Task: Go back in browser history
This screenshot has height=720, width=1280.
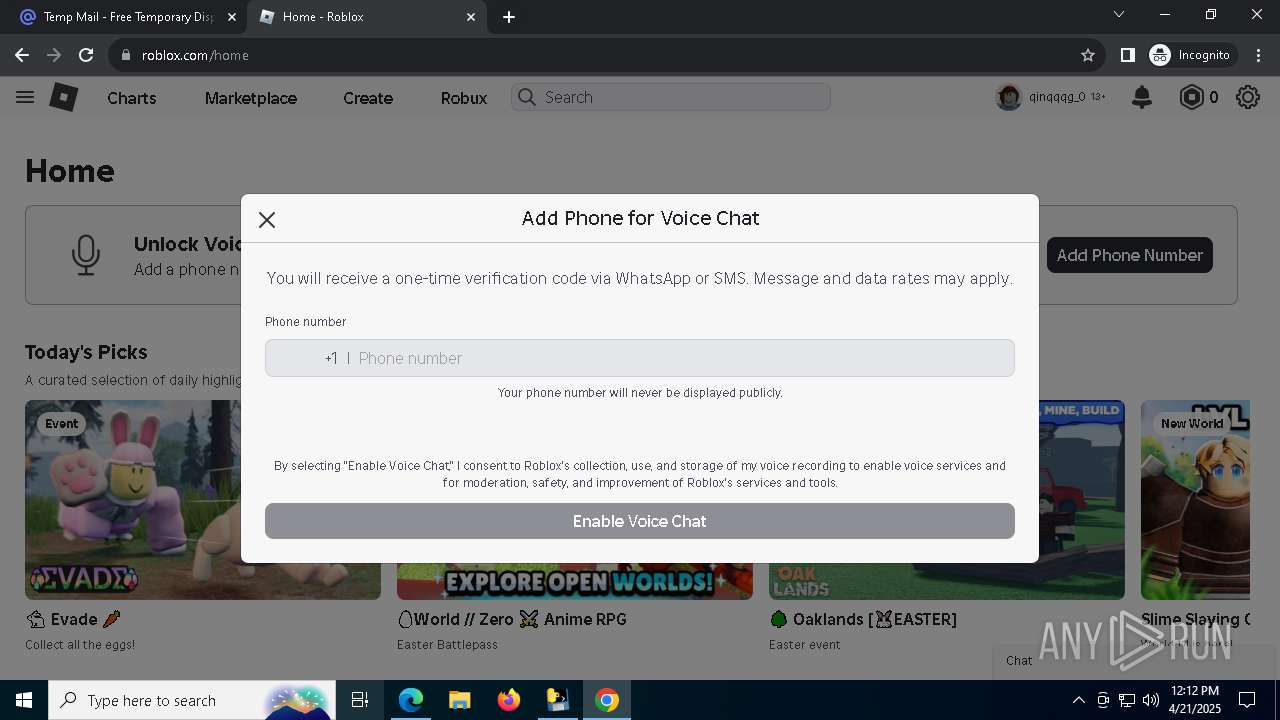Action: click(x=22, y=55)
